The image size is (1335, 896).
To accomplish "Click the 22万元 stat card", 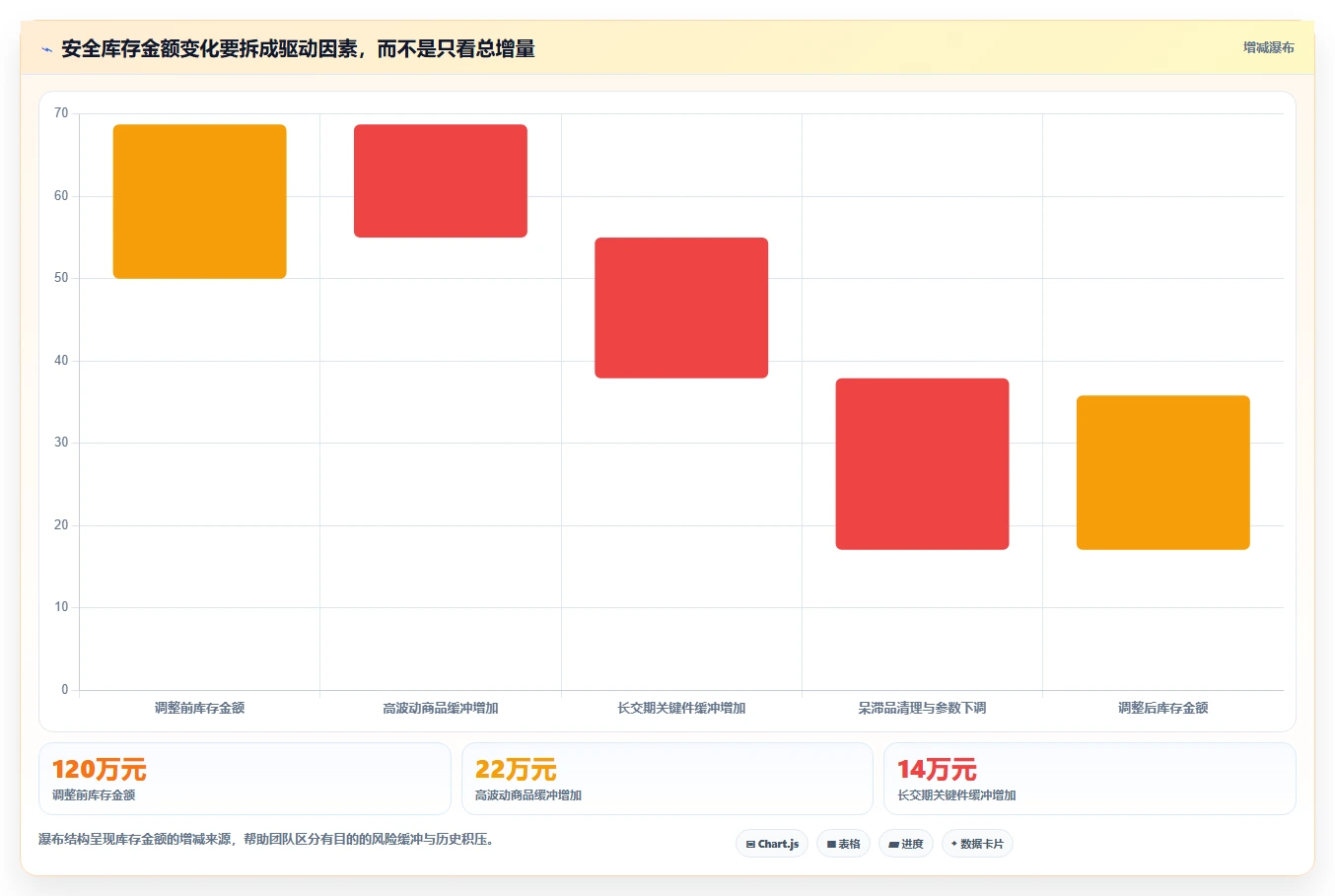I will click(667, 779).
